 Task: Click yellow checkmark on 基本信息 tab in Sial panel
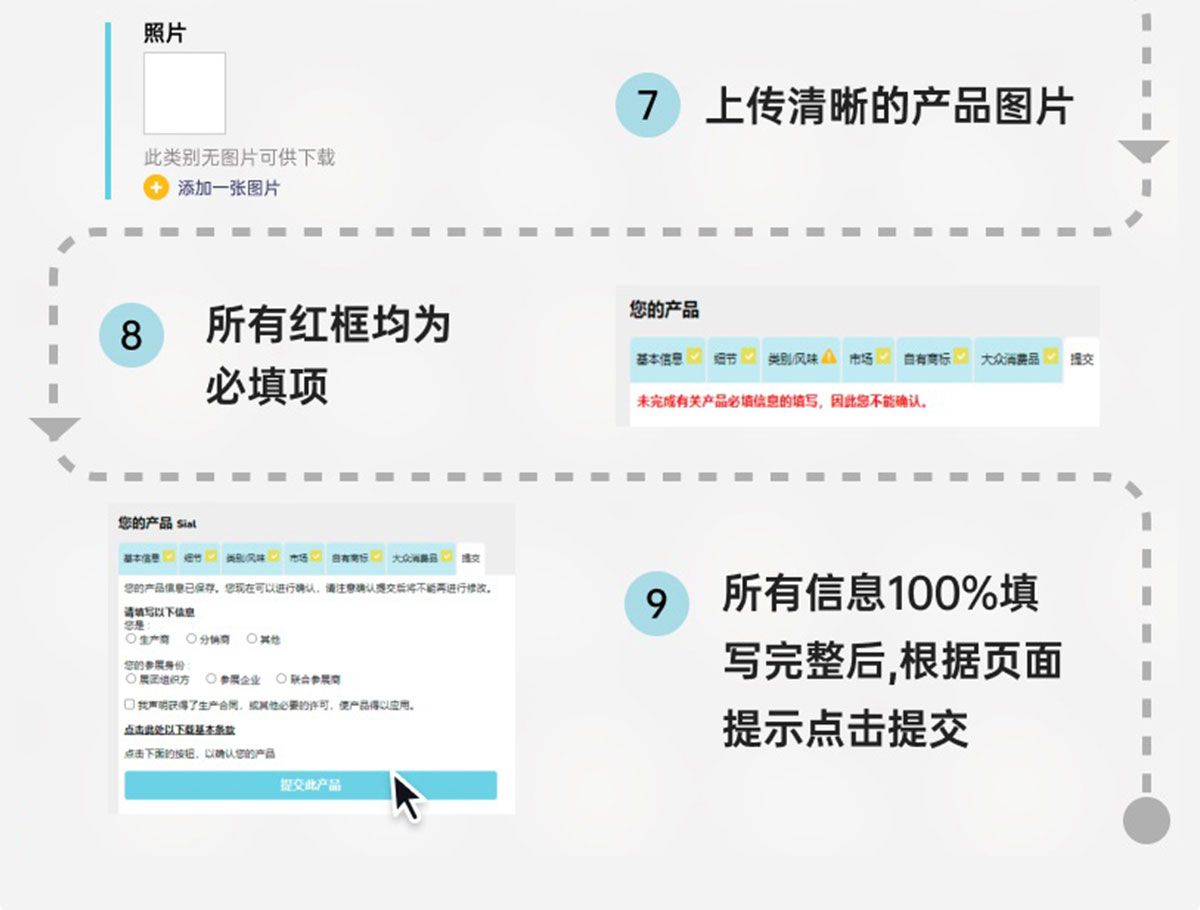pos(169,556)
